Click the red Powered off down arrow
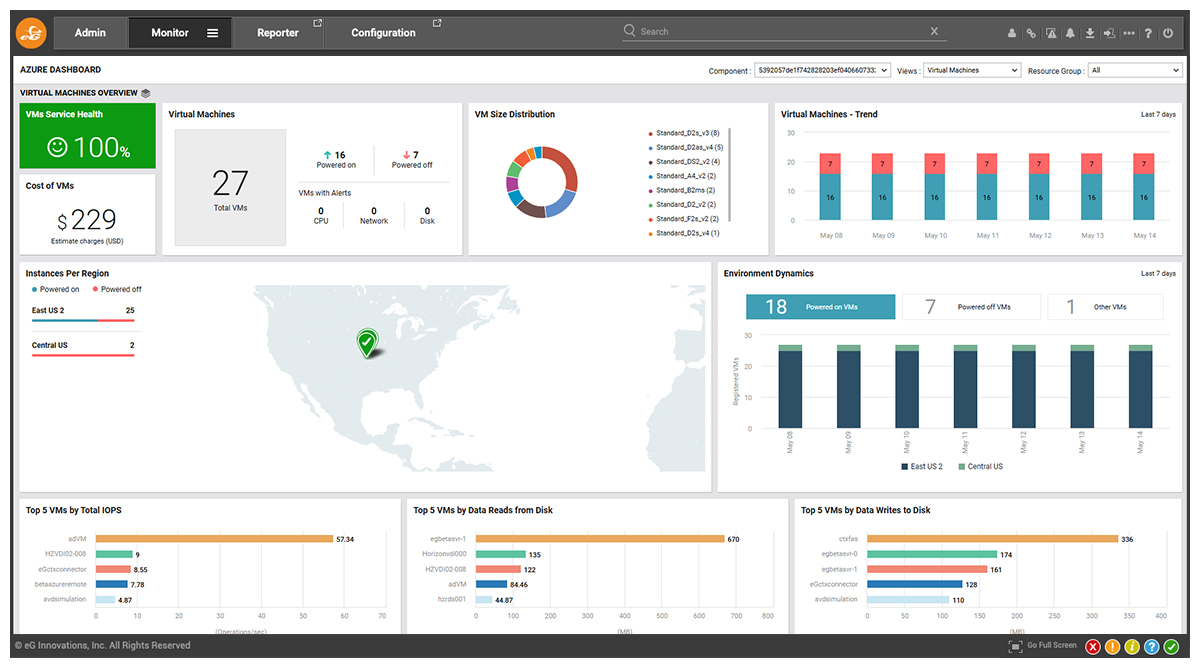 [407, 155]
